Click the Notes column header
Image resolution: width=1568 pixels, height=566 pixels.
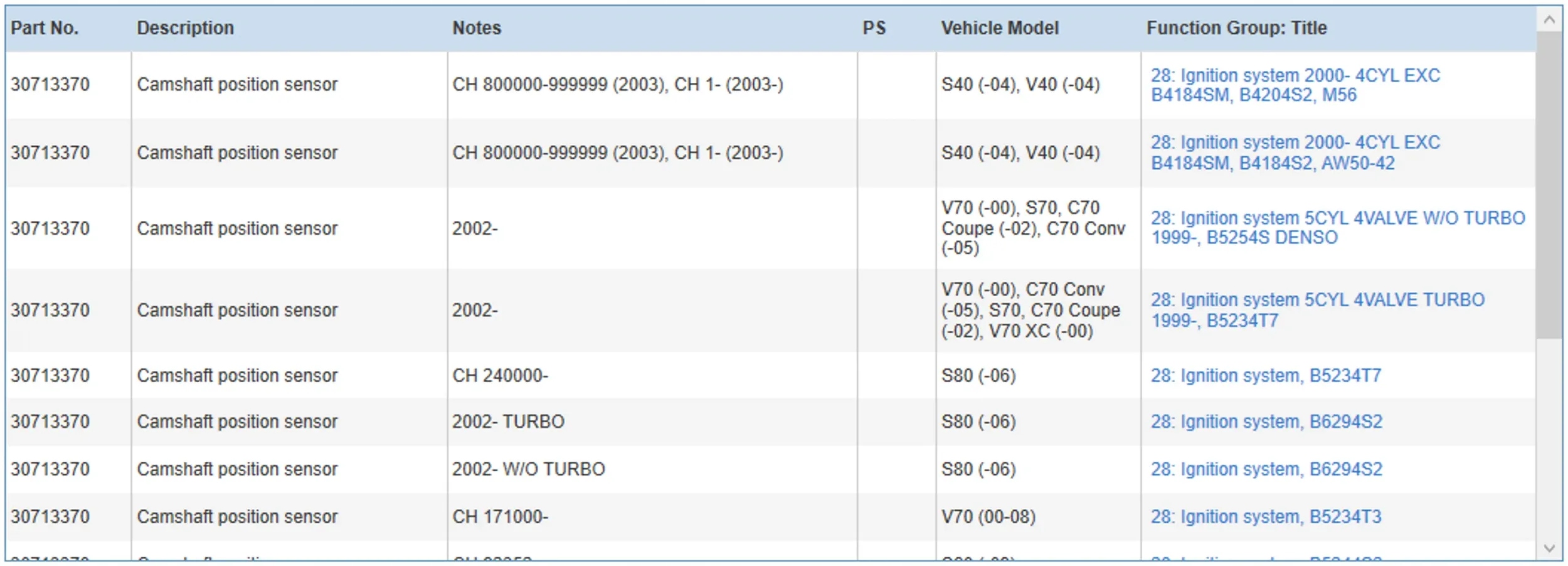point(477,28)
